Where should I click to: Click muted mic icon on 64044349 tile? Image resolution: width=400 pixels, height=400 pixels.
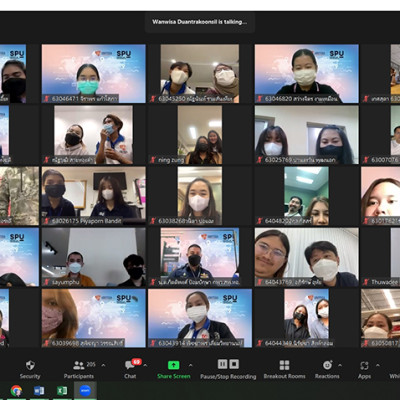click(260, 343)
